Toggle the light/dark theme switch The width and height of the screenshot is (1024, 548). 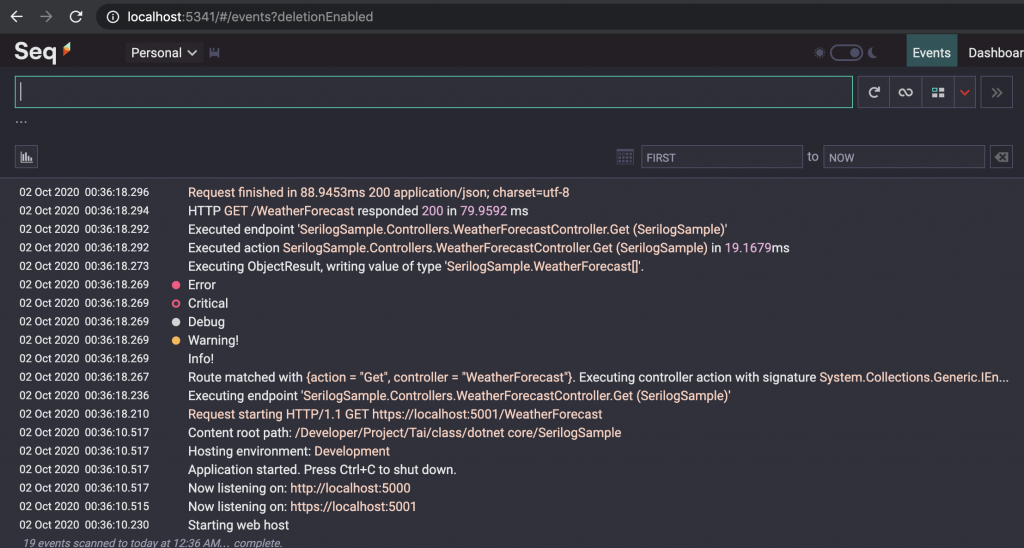pyautogui.click(x=846, y=53)
